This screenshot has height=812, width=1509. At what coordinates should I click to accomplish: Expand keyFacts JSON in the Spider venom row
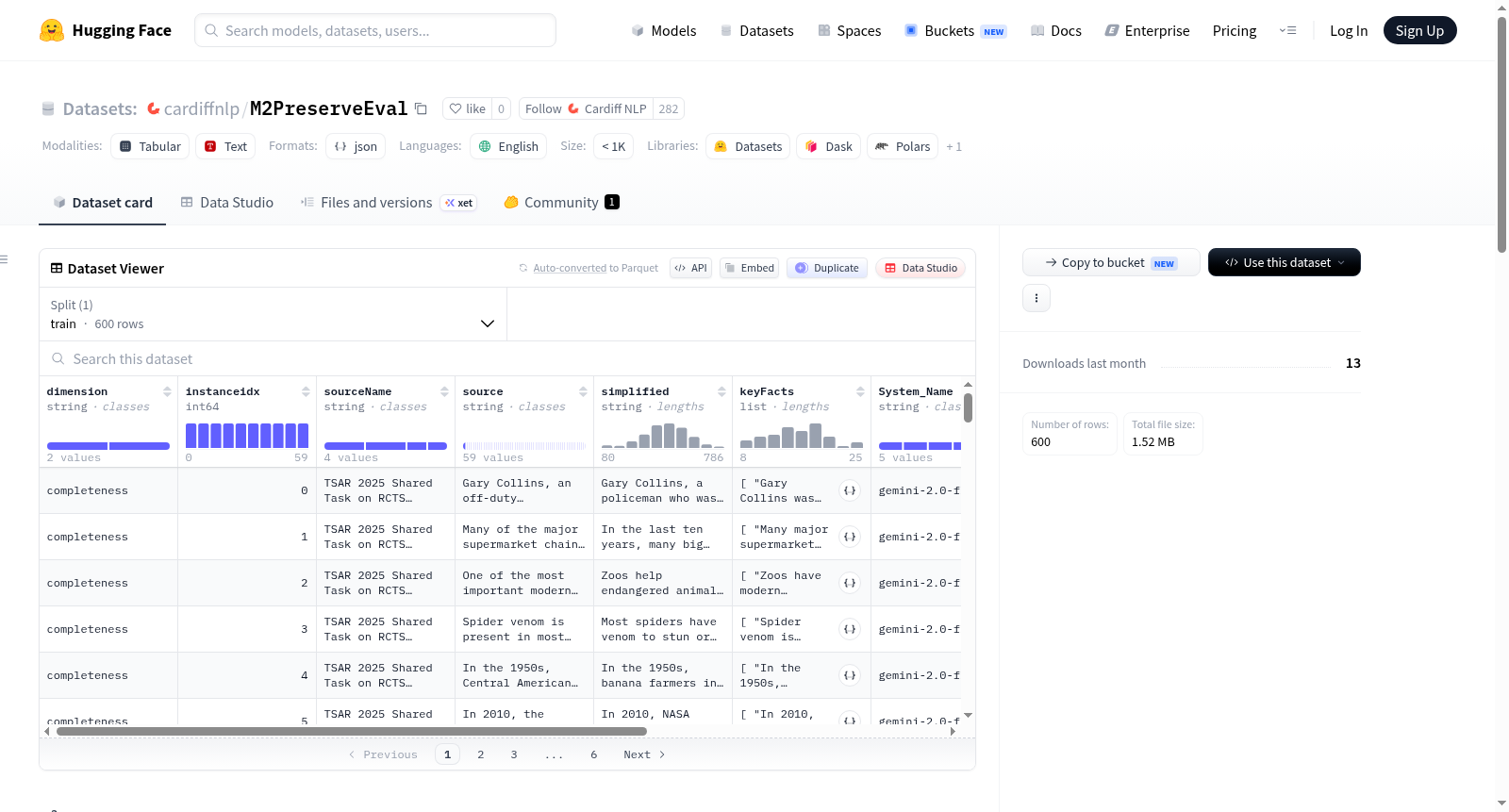tap(850, 629)
